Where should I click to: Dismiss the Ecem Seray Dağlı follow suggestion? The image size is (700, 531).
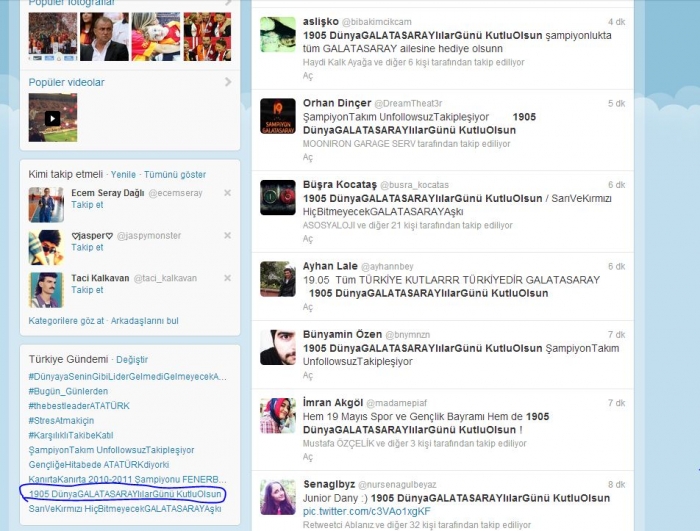coord(227,193)
